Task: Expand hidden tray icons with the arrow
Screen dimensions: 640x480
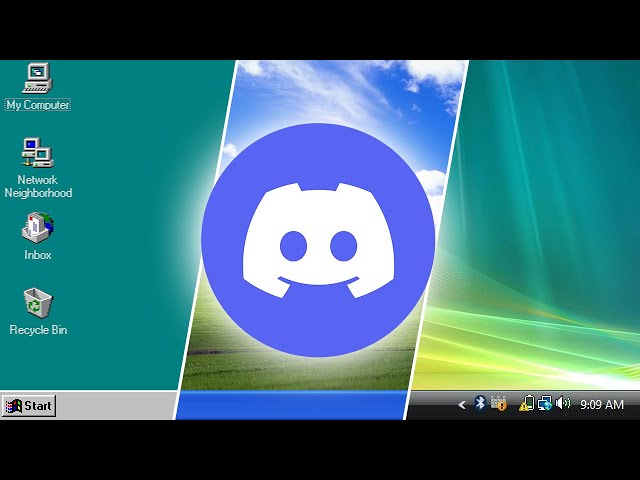Action: coord(462,405)
